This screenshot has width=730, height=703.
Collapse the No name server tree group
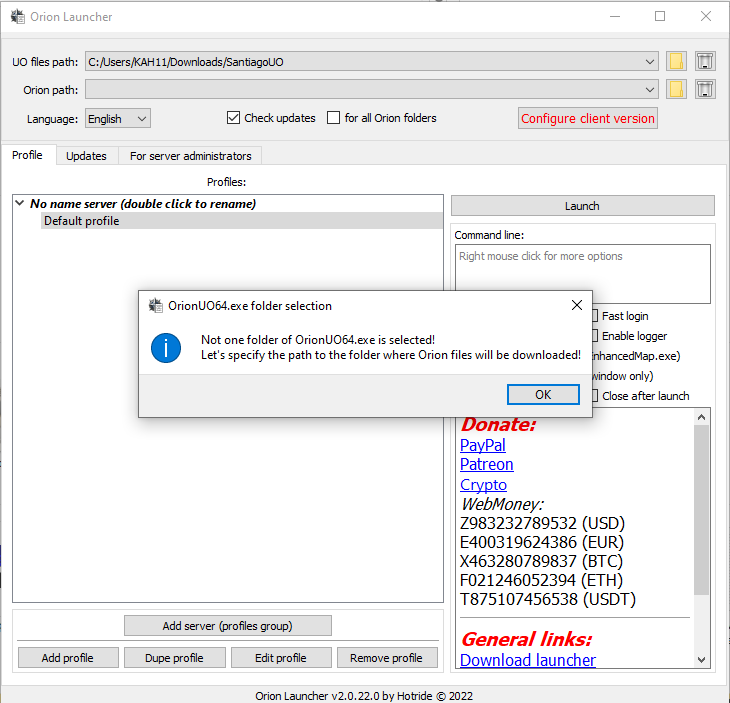coord(20,203)
